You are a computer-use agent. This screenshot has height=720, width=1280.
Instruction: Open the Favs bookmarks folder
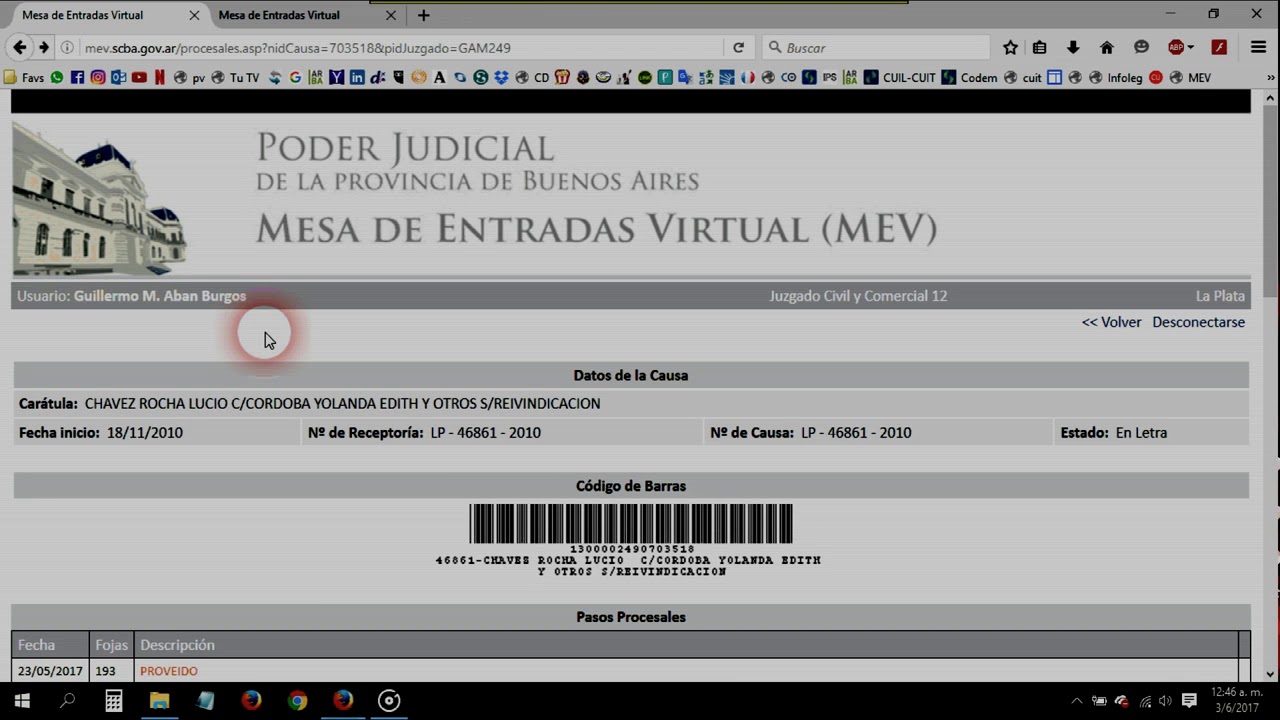[25, 77]
